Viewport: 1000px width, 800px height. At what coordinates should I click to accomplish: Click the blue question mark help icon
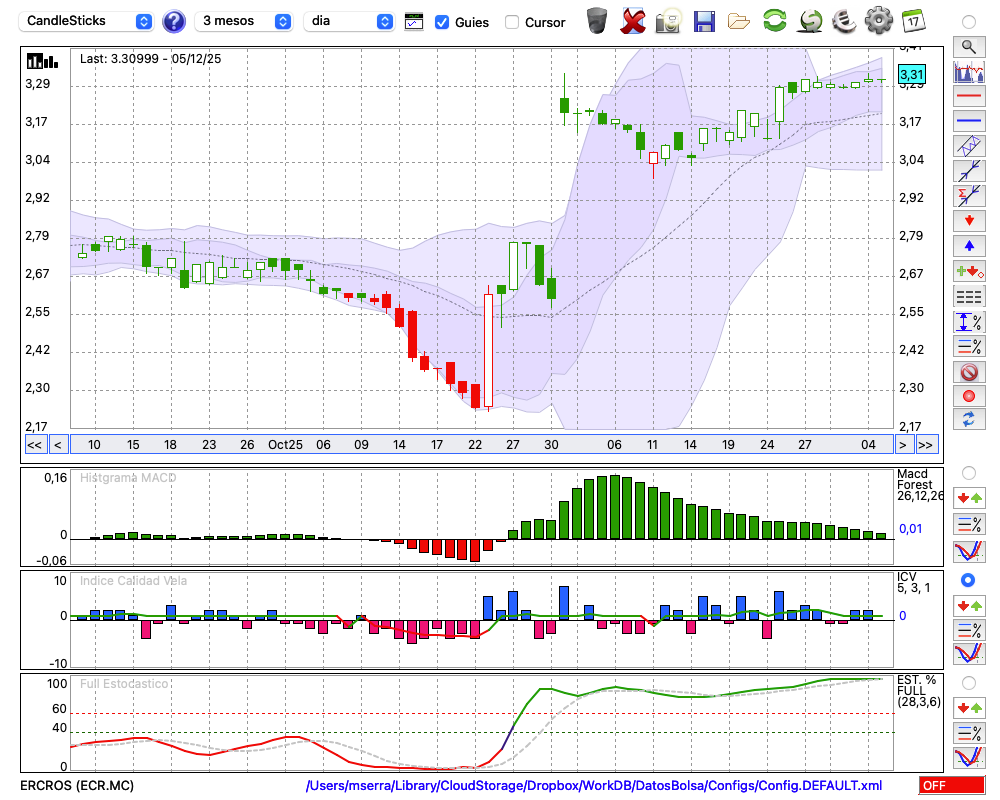point(174,21)
